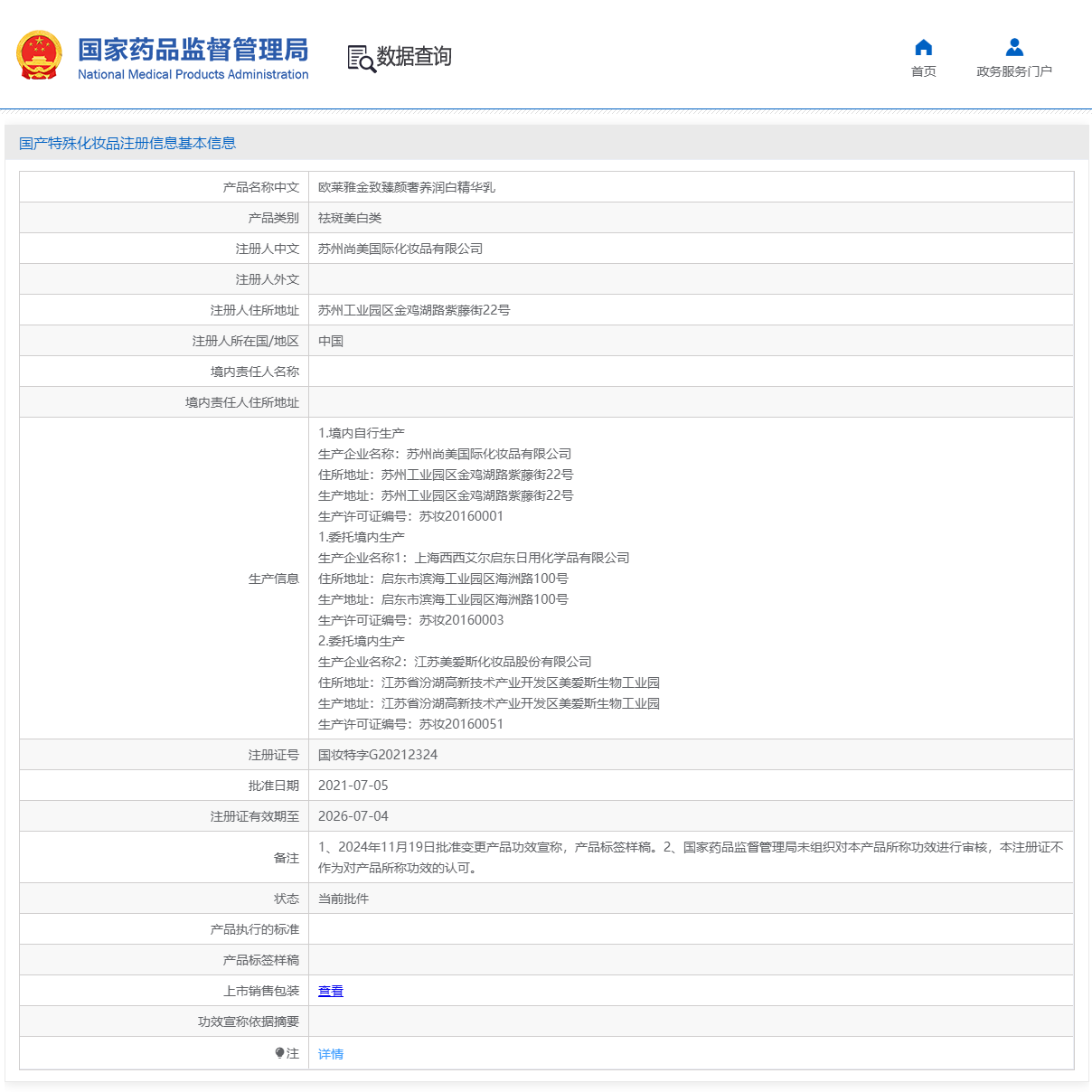
Task: Click the 注册人外文 field label
Action: click(x=268, y=279)
